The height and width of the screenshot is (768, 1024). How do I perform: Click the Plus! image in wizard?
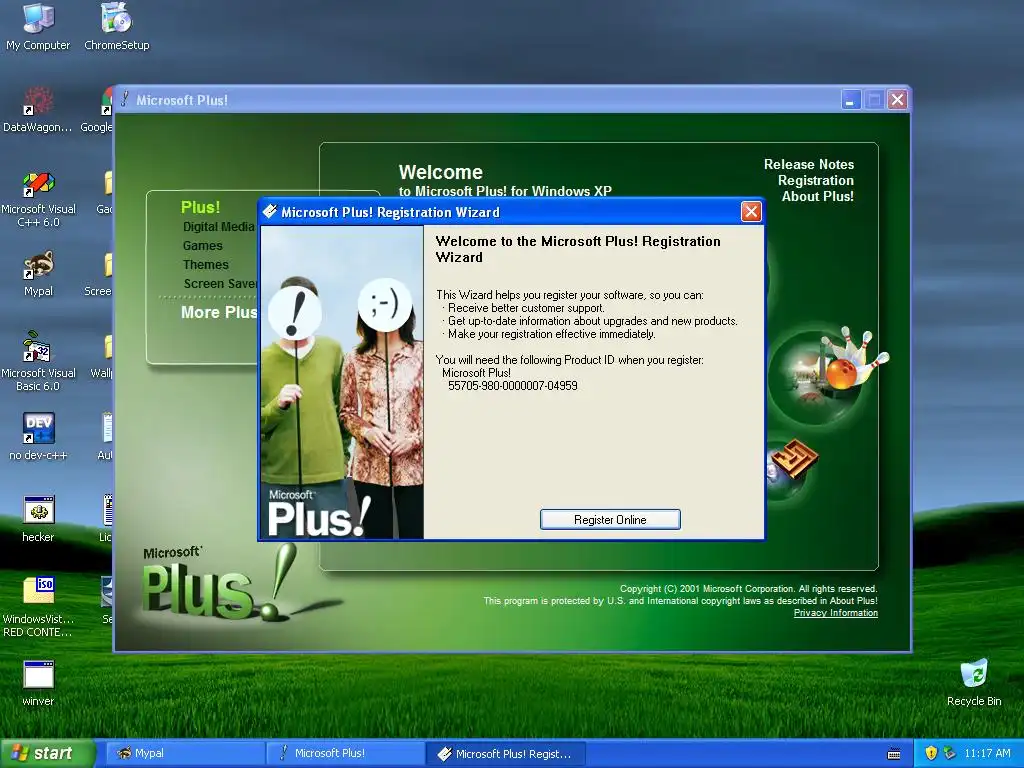tap(342, 383)
